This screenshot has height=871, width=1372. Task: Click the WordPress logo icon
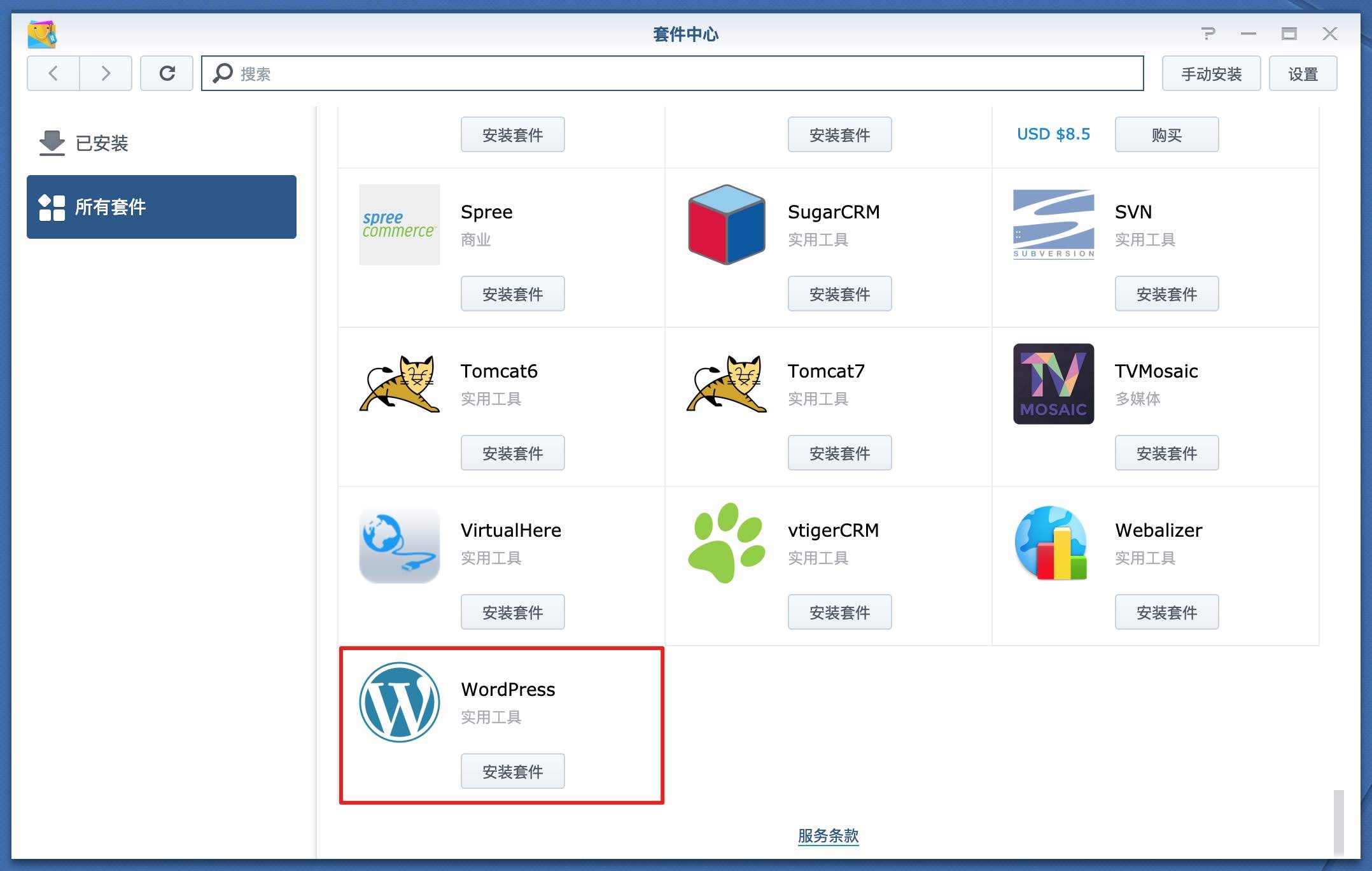tap(399, 702)
